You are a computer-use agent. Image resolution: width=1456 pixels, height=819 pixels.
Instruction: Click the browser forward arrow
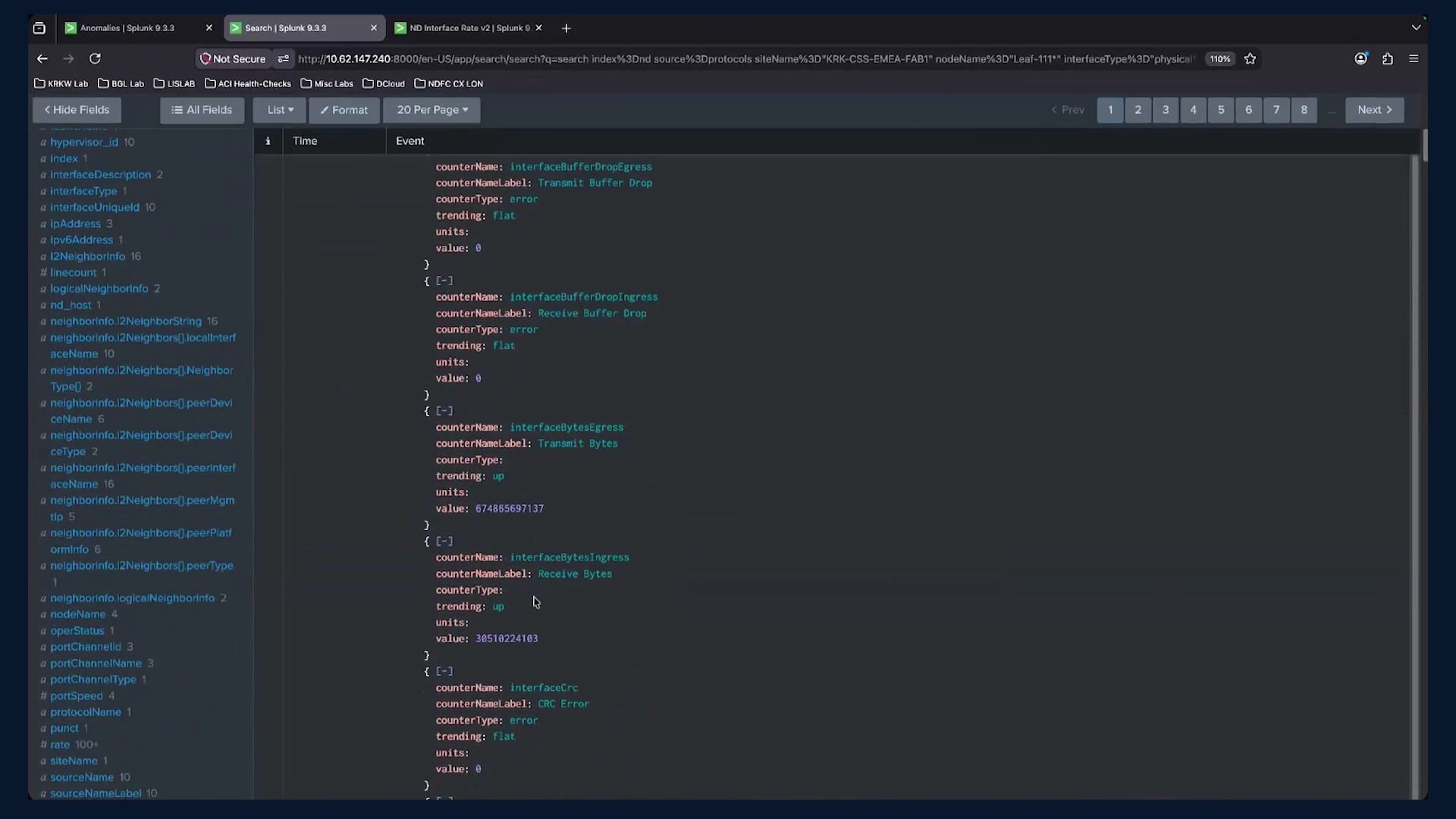tap(68, 58)
